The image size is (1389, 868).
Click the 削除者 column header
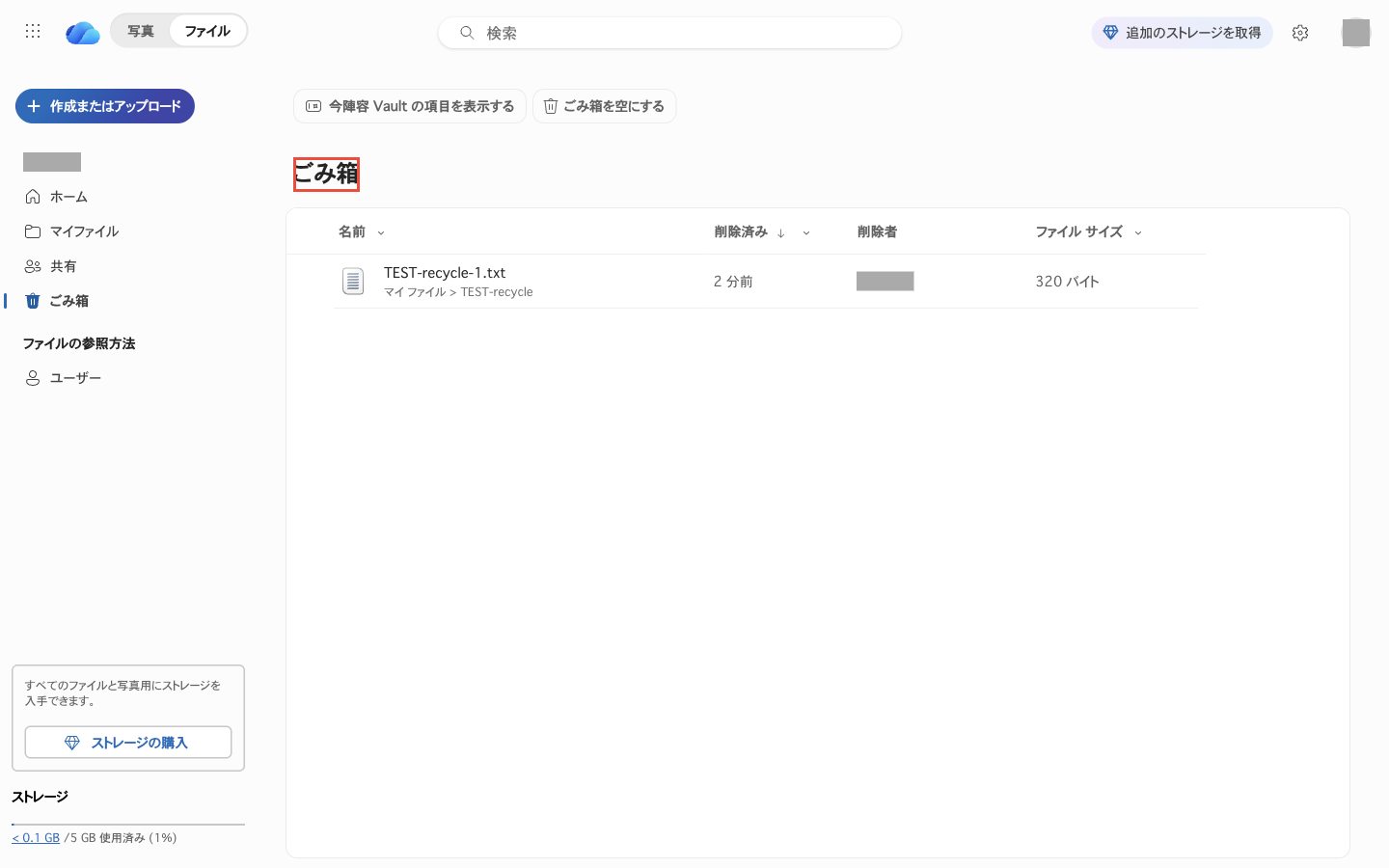click(877, 231)
